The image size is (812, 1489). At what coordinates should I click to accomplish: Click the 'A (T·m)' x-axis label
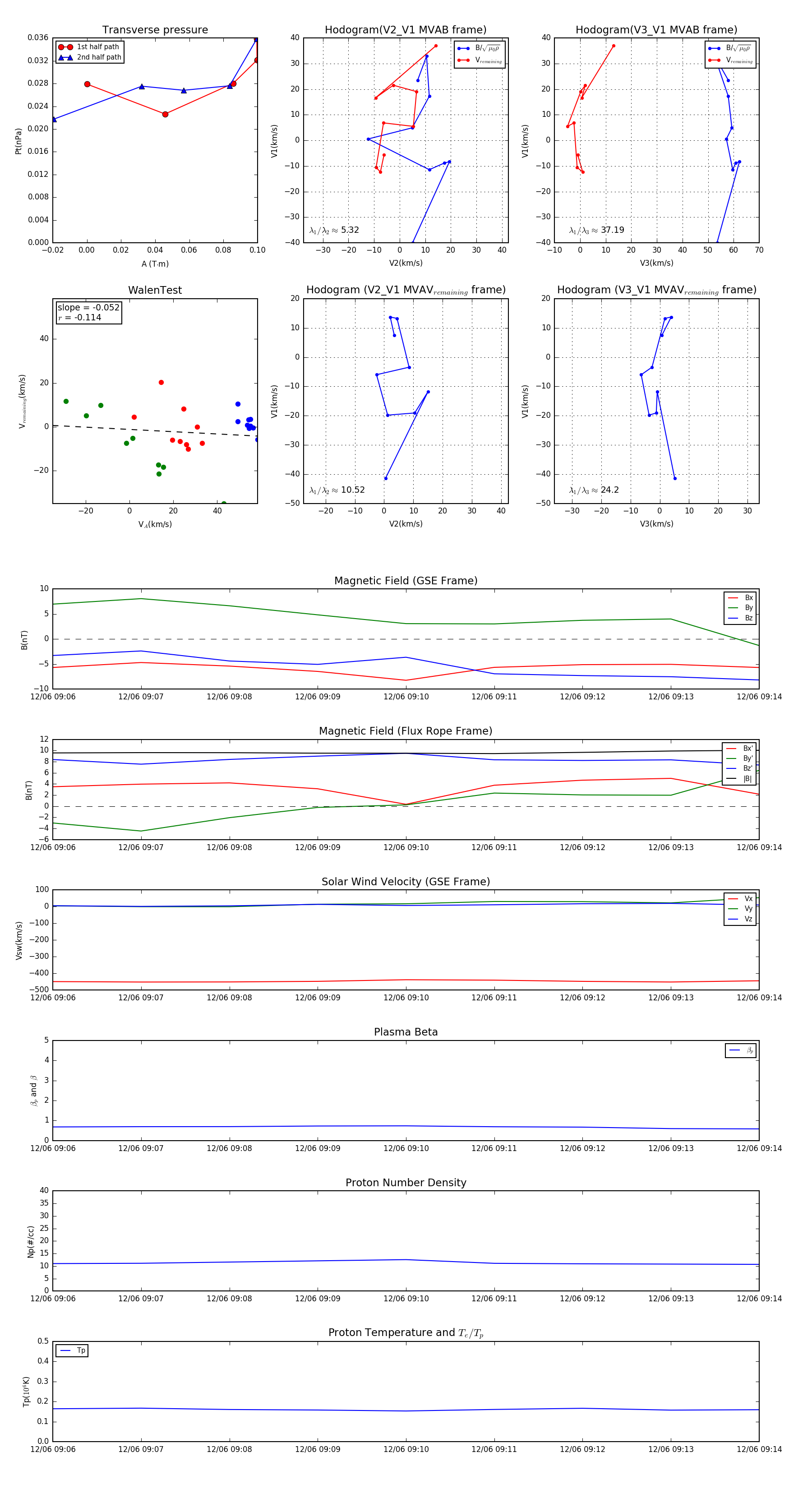(x=155, y=264)
